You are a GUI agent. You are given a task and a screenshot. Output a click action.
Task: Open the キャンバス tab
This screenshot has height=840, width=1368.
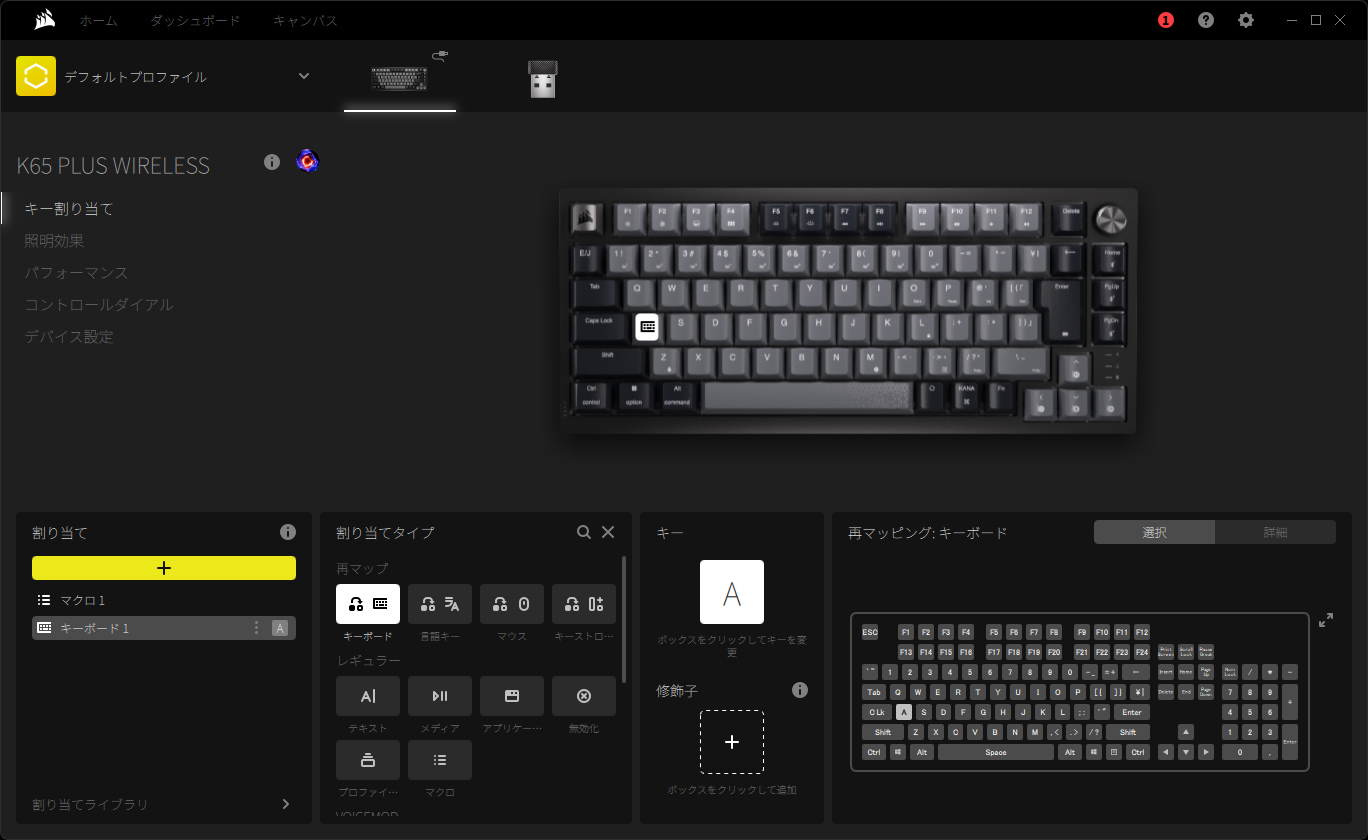click(305, 20)
